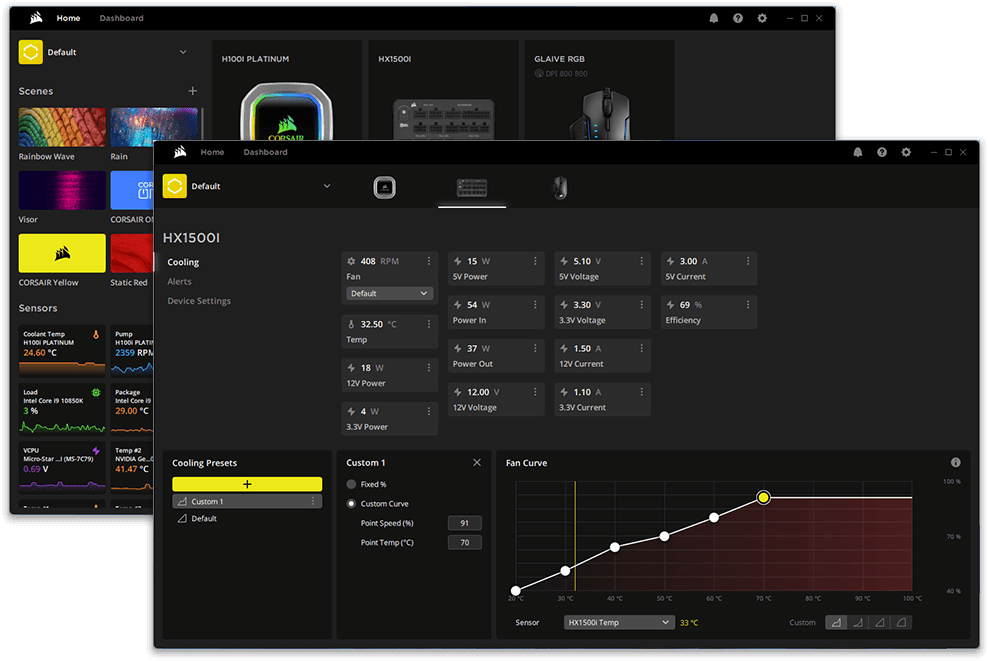Click the Corsair sails logo in front window
The width and height of the screenshot is (989, 661).
tap(180, 152)
